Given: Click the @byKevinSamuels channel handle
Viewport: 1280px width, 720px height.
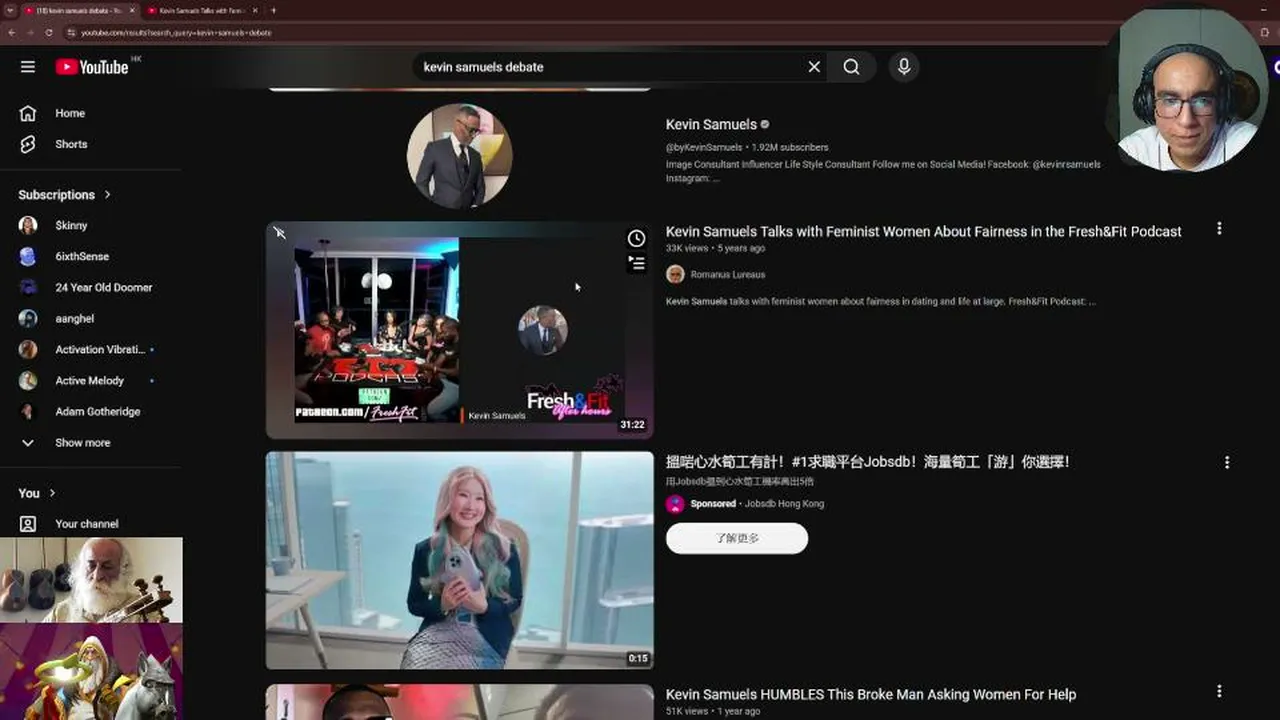Looking at the screenshot, I should point(704,147).
